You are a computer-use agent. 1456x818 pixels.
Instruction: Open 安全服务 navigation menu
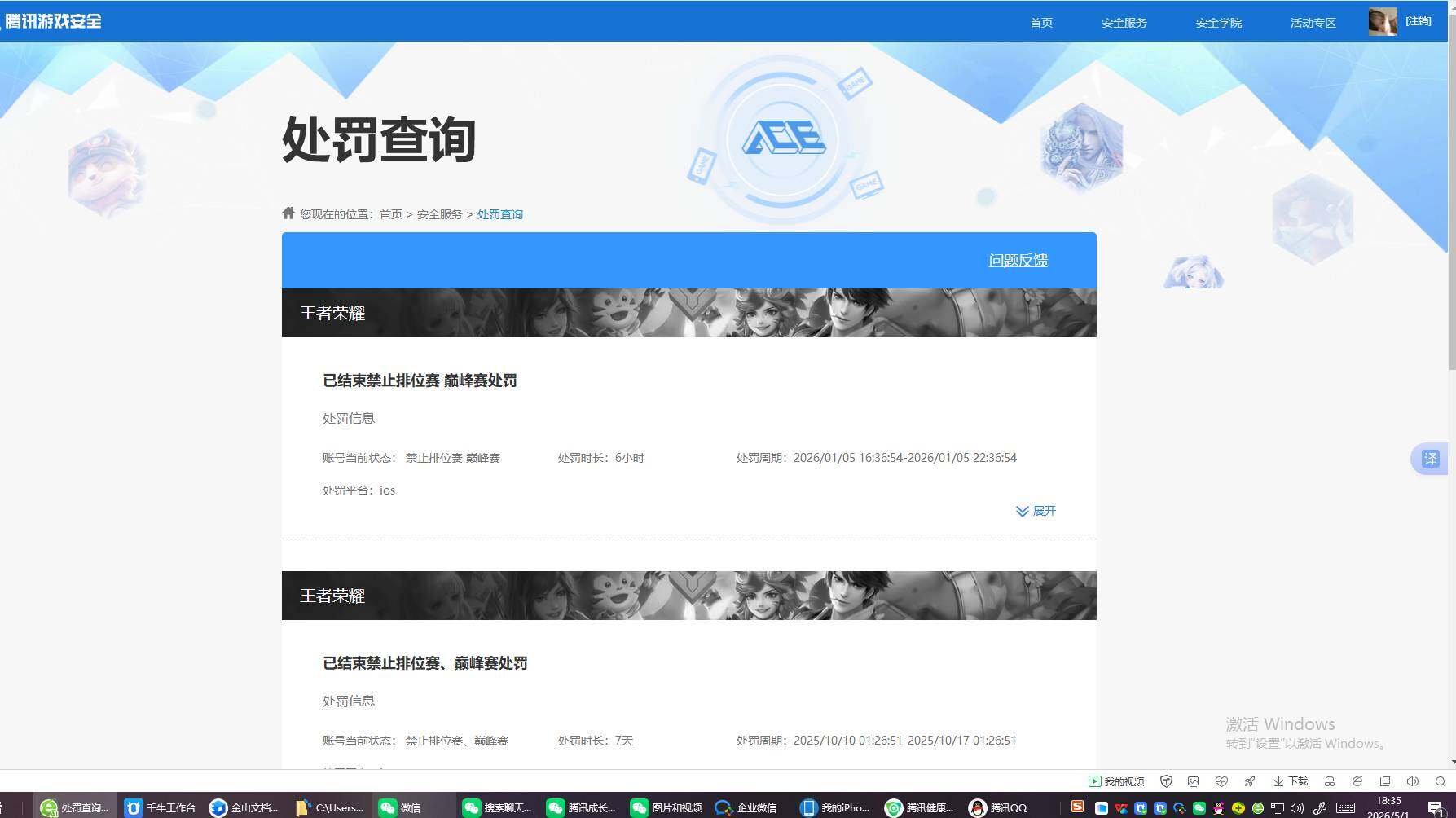1124,23
